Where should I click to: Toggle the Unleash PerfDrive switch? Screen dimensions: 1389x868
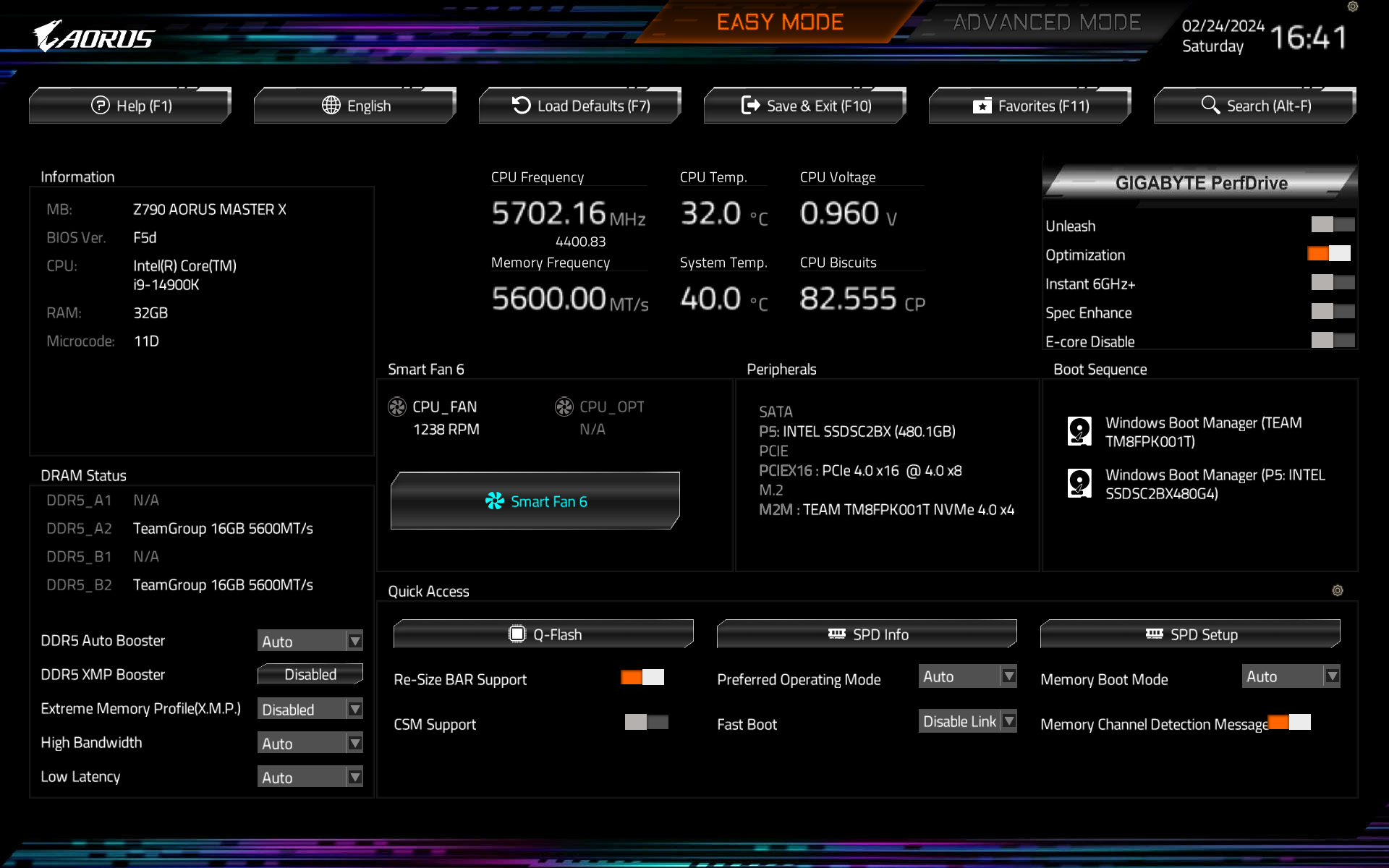1332,225
